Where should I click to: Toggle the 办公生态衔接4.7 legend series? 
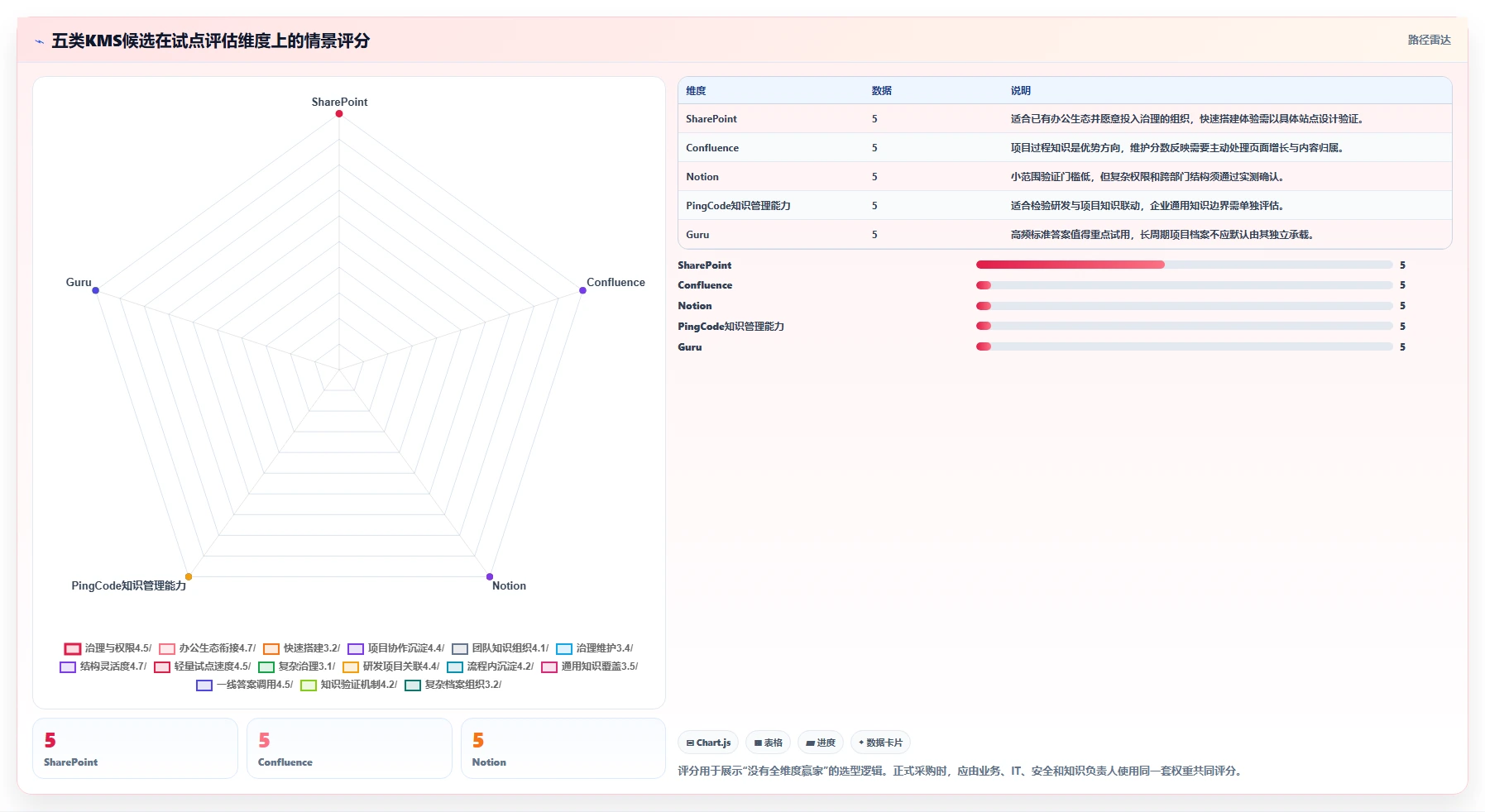[208, 648]
